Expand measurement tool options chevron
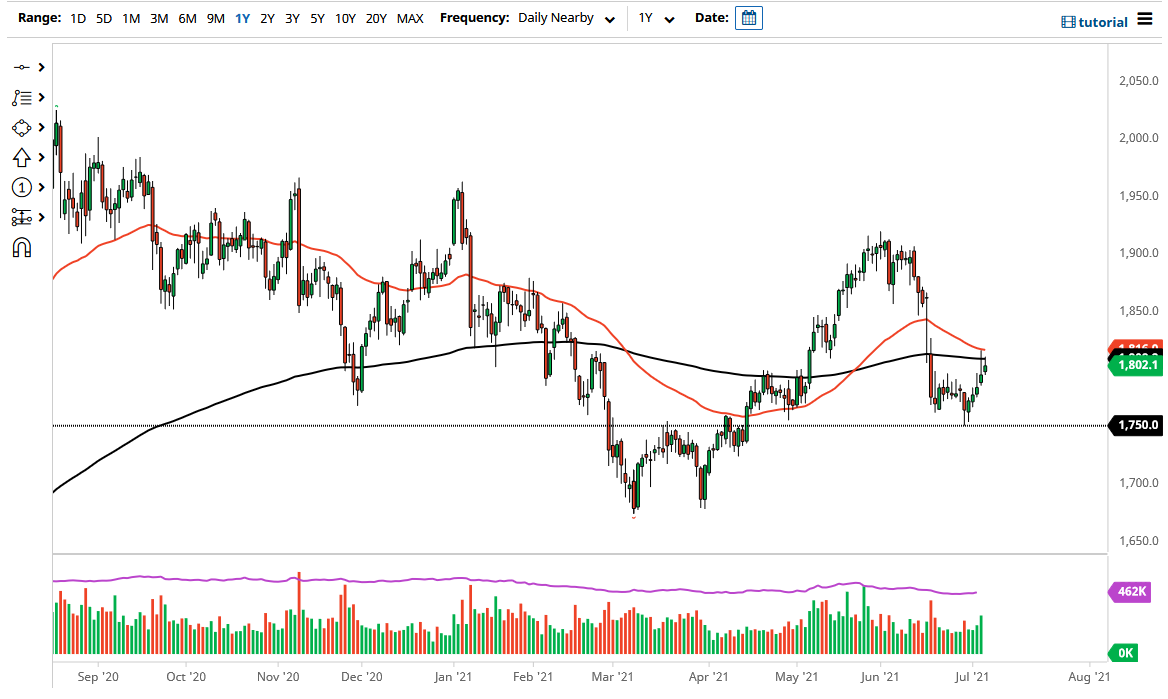The image size is (1168, 699). coord(42,217)
